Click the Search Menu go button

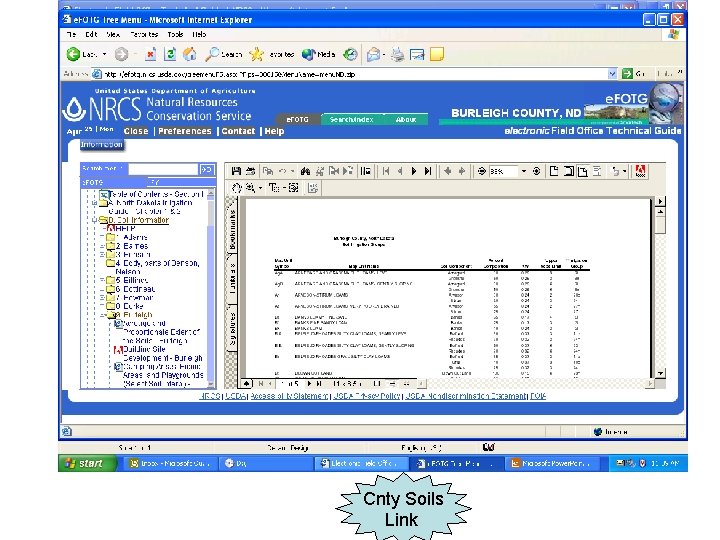tap(207, 169)
